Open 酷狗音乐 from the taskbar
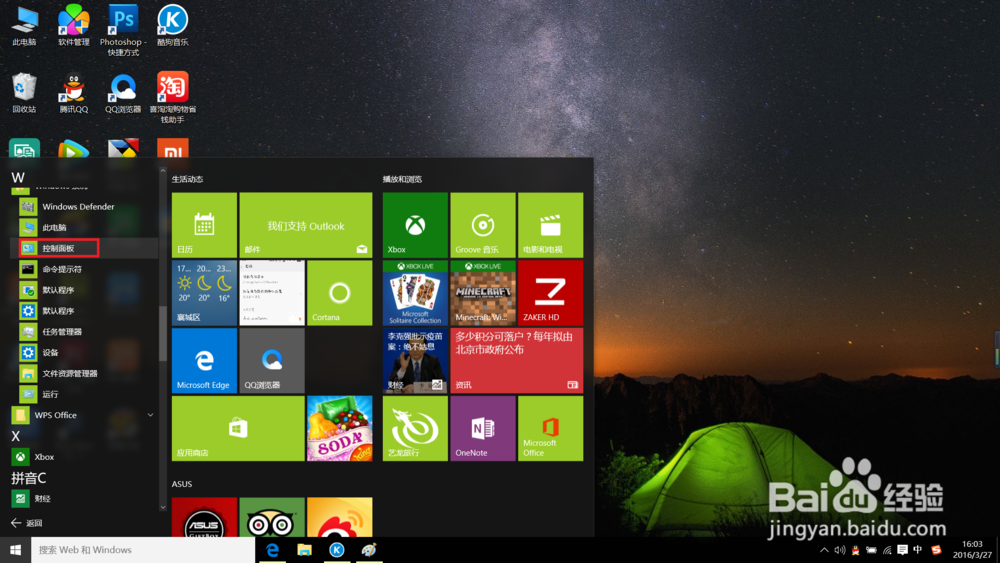This screenshot has width=1000, height=563. click(337, 550)
